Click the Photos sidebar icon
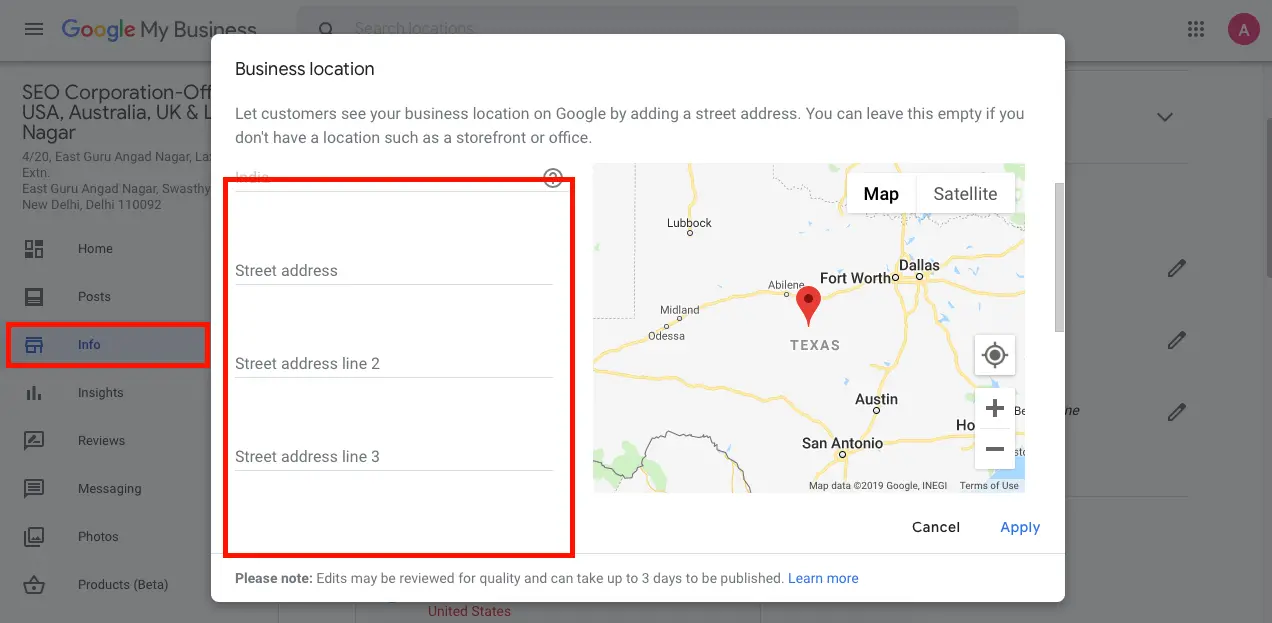This screenshot has width=1272, height=623. click(35, 537)
